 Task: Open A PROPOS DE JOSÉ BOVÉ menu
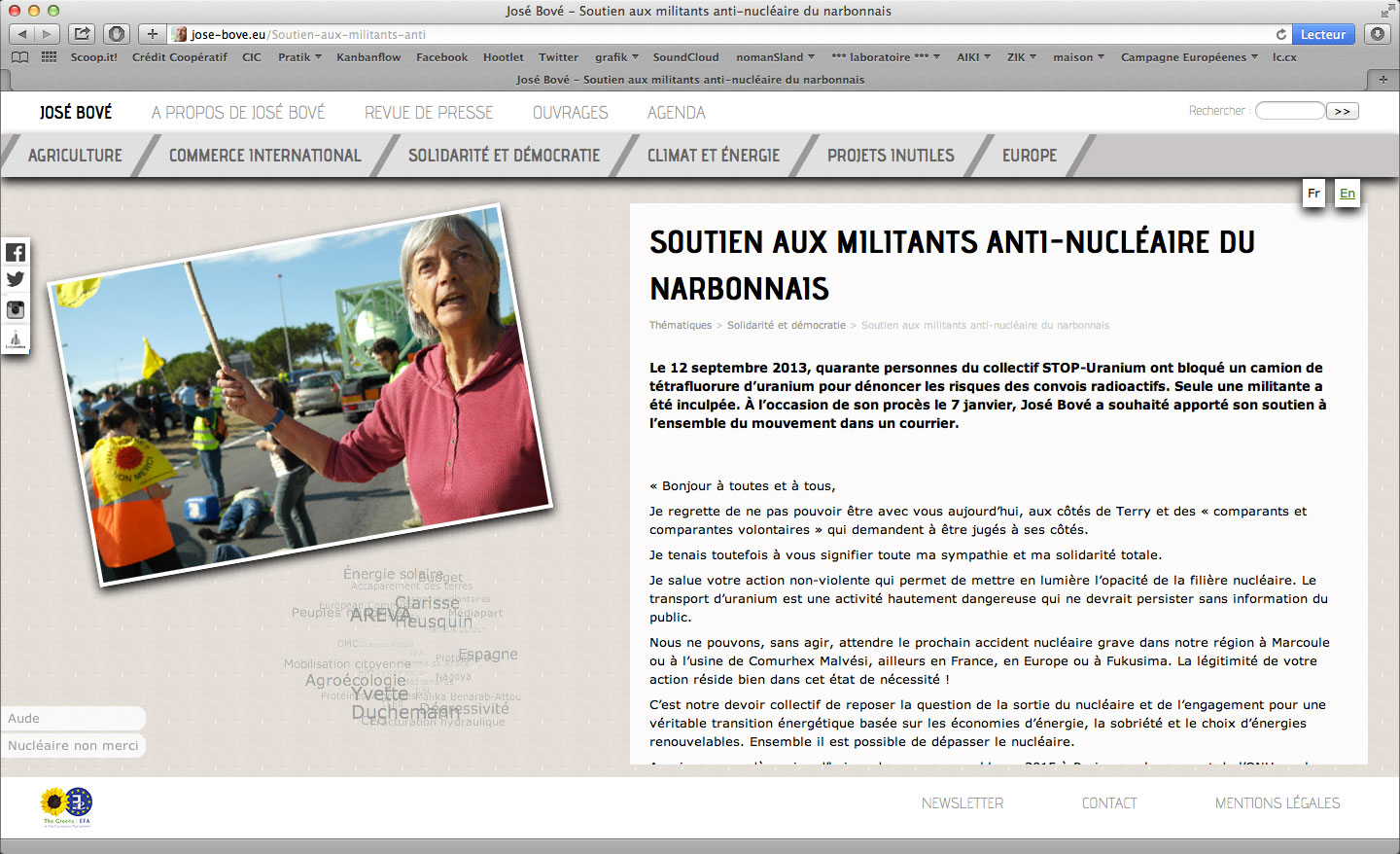point(238,113)
